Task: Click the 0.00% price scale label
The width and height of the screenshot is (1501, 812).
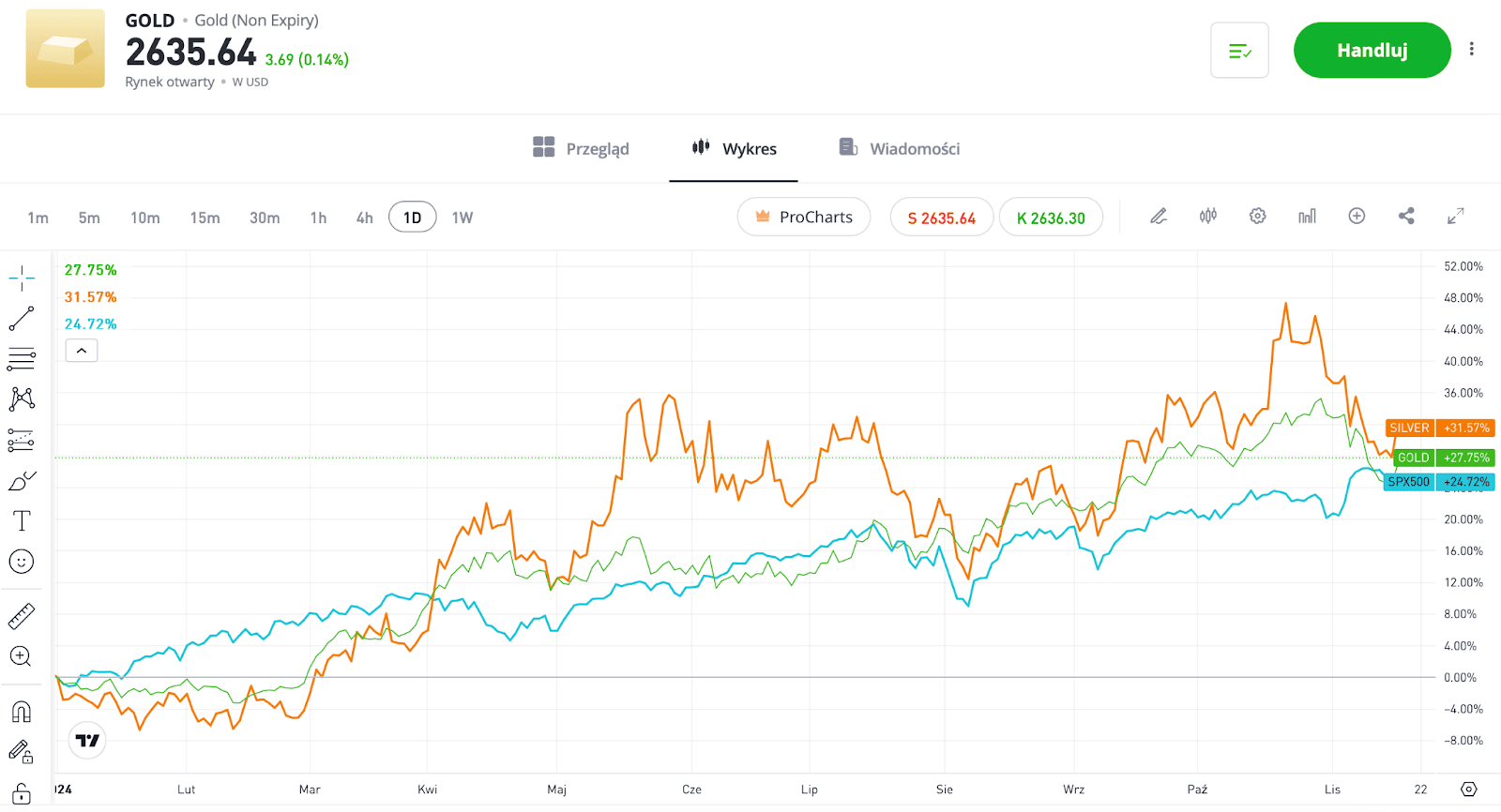Action: coord(1460,677)
